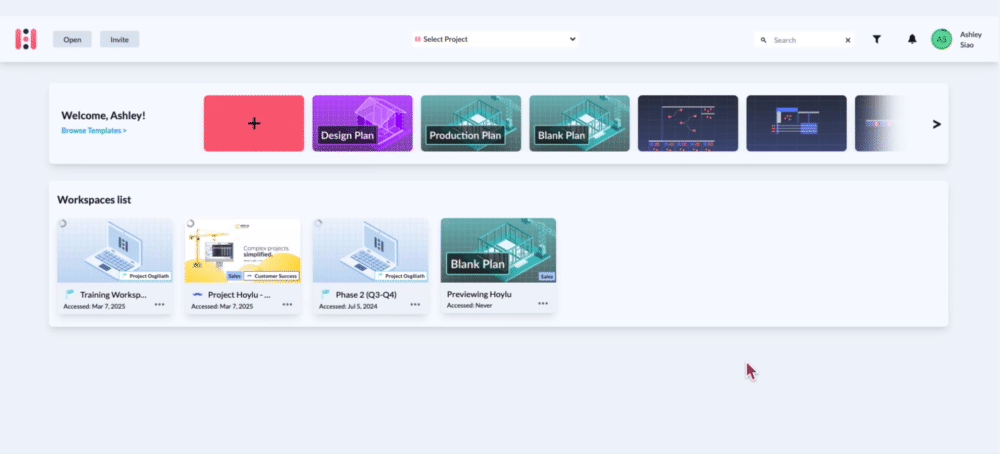
Task: Open the Previewing Hoylu workspace thumbnail
Action: (498, 250)
